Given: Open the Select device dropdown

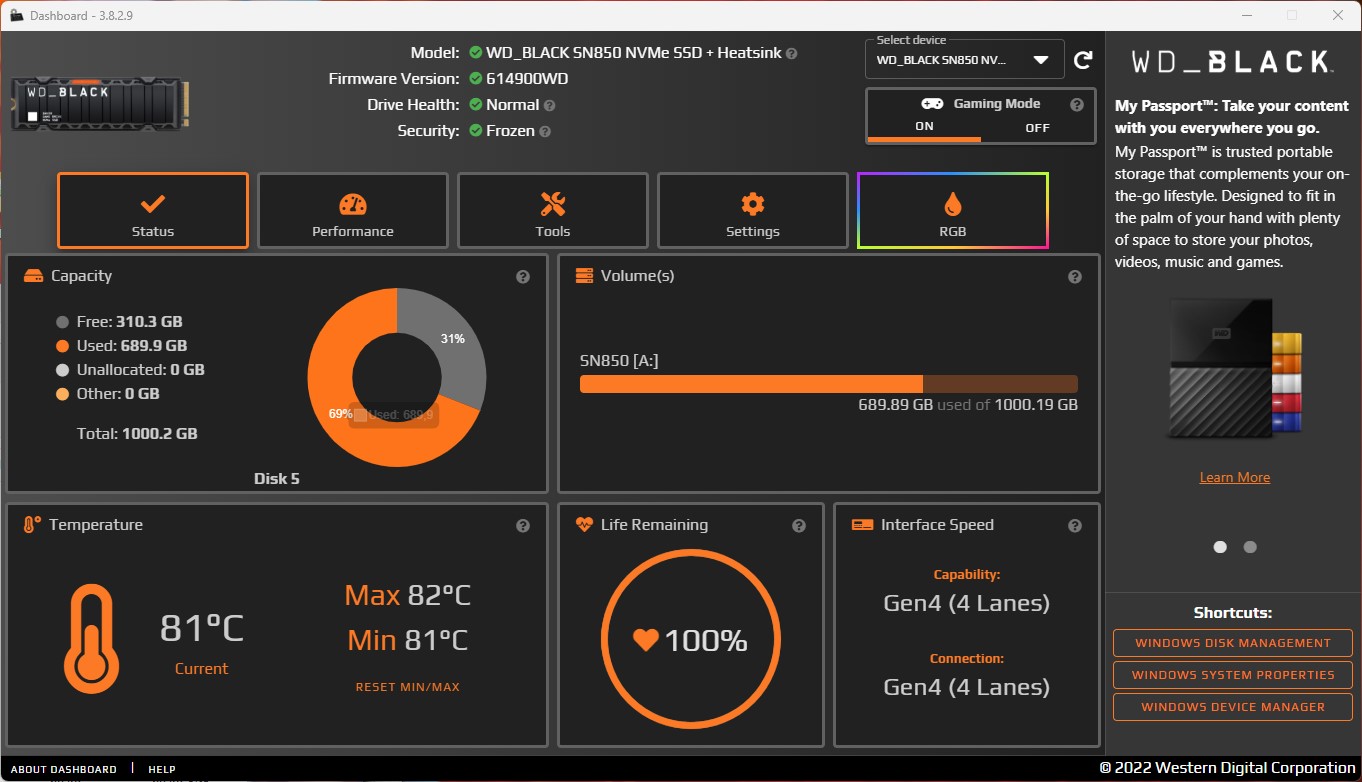Looking at the screenshot, I should click(x=964, y=60).
